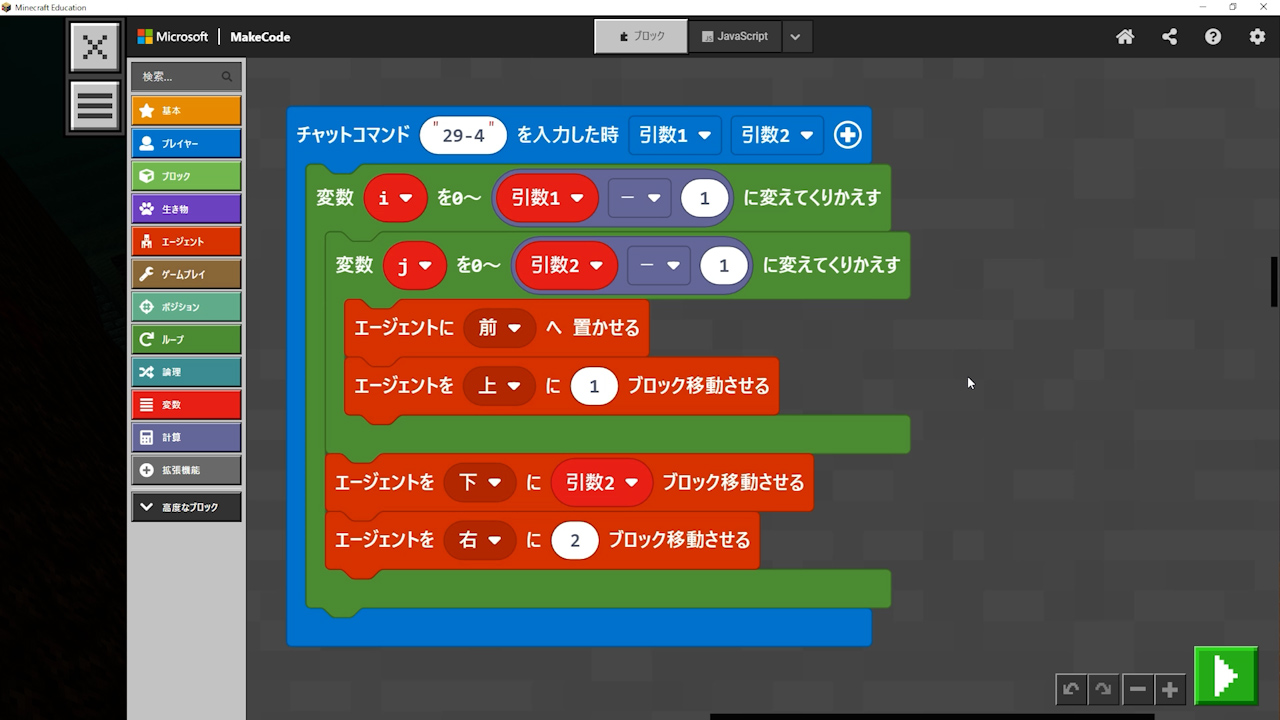Click the X close editor icon

click(x=95, y=47)
